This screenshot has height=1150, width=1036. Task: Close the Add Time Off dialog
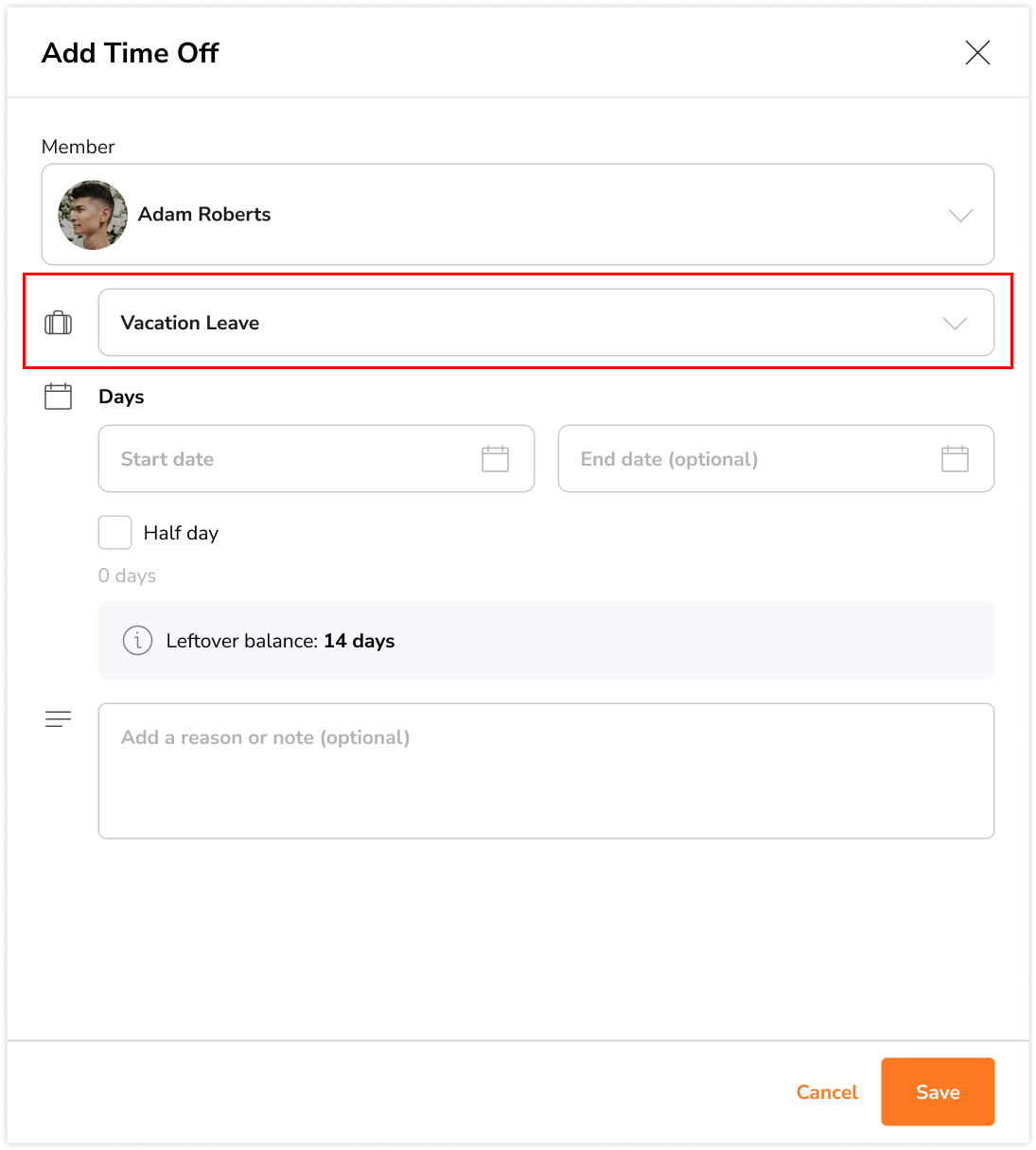(977, 53)
